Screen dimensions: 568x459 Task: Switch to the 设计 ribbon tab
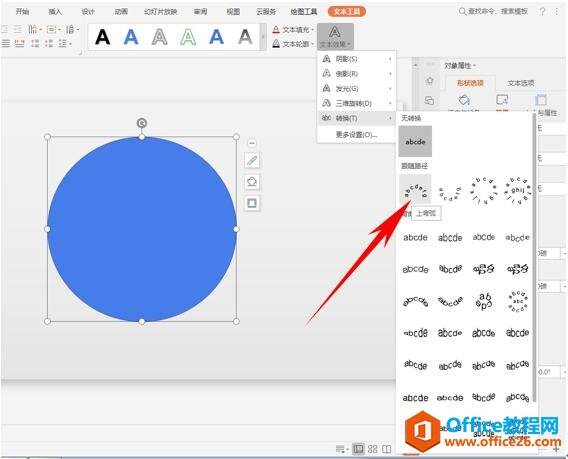88,12
